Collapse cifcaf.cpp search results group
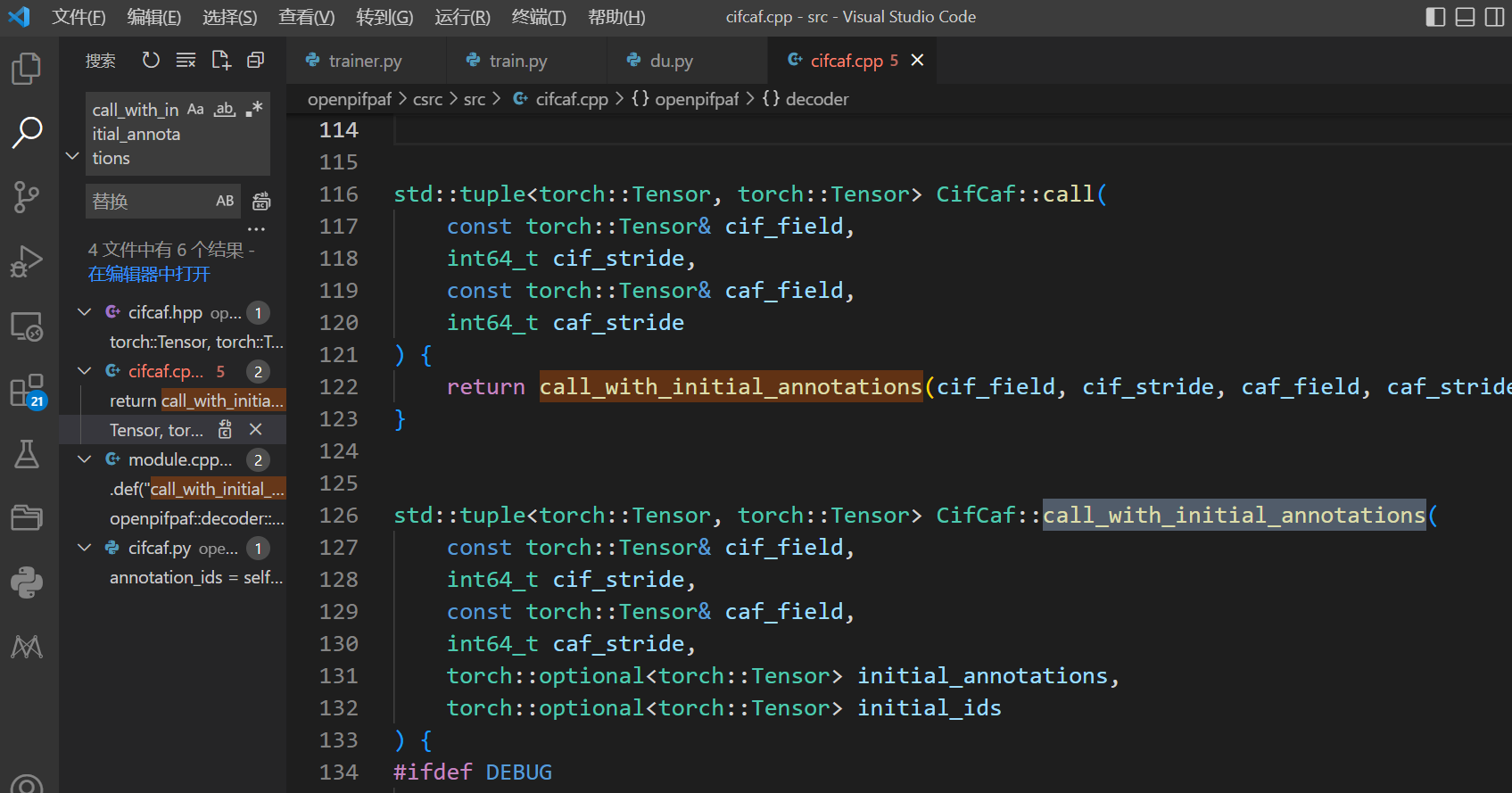 [85, 371]
